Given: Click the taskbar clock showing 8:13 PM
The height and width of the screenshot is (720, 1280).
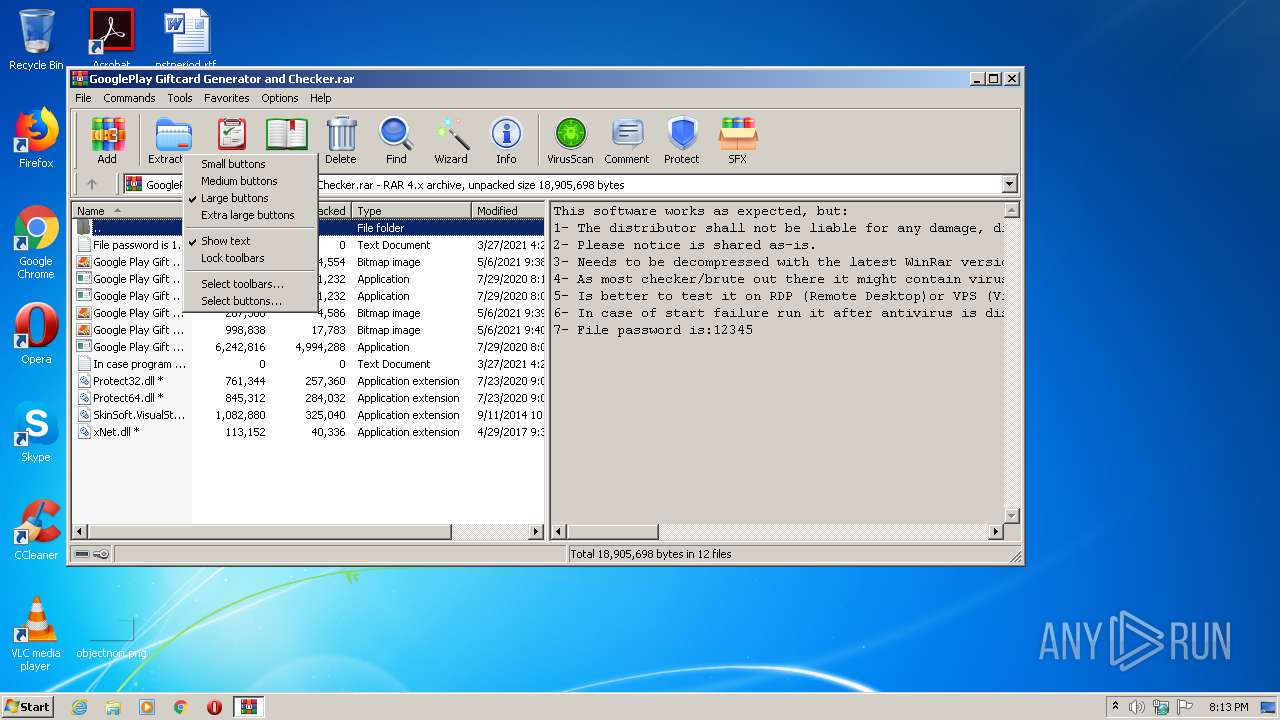Looking at the screenshot, I should (x=1228, y=707).
